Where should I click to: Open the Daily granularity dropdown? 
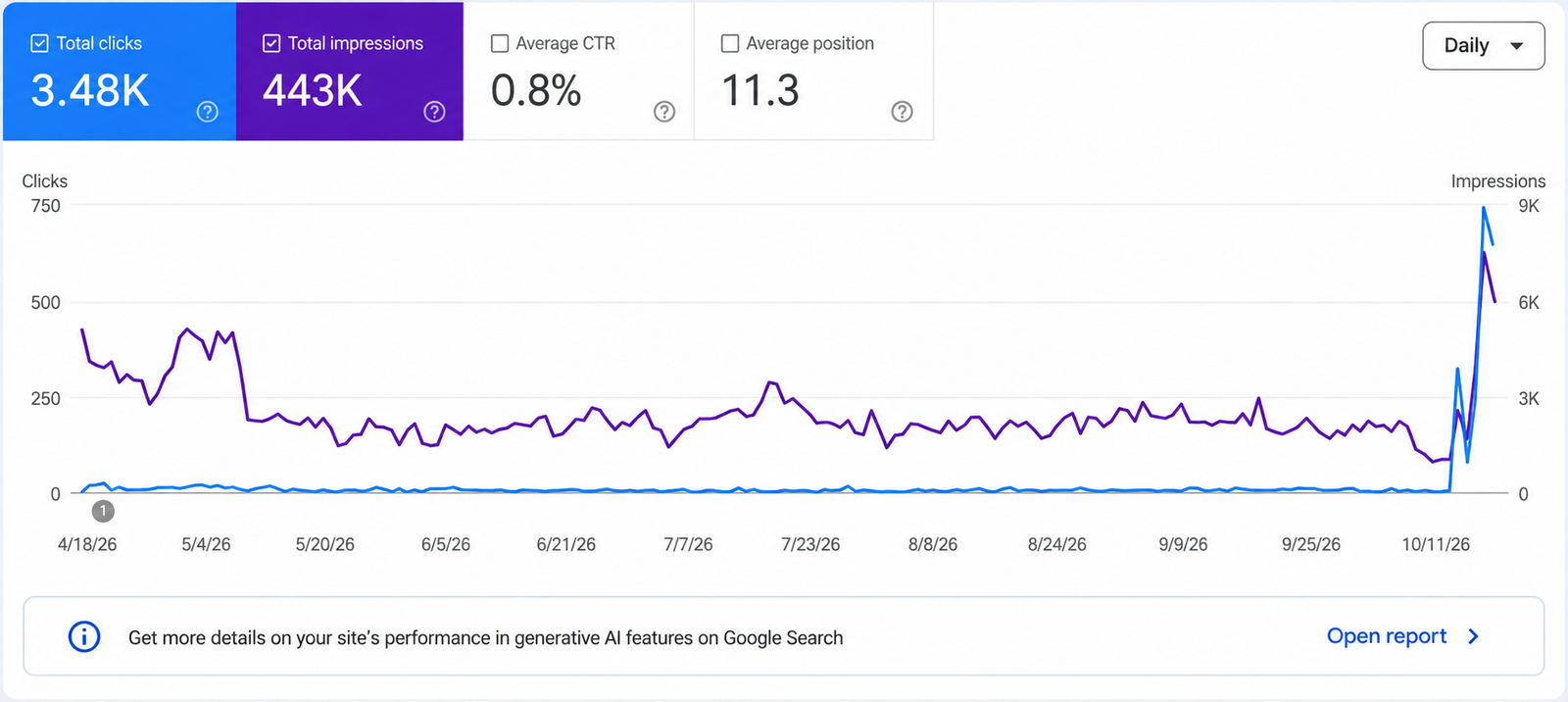pyautogui.click(x=1484, y=46)
